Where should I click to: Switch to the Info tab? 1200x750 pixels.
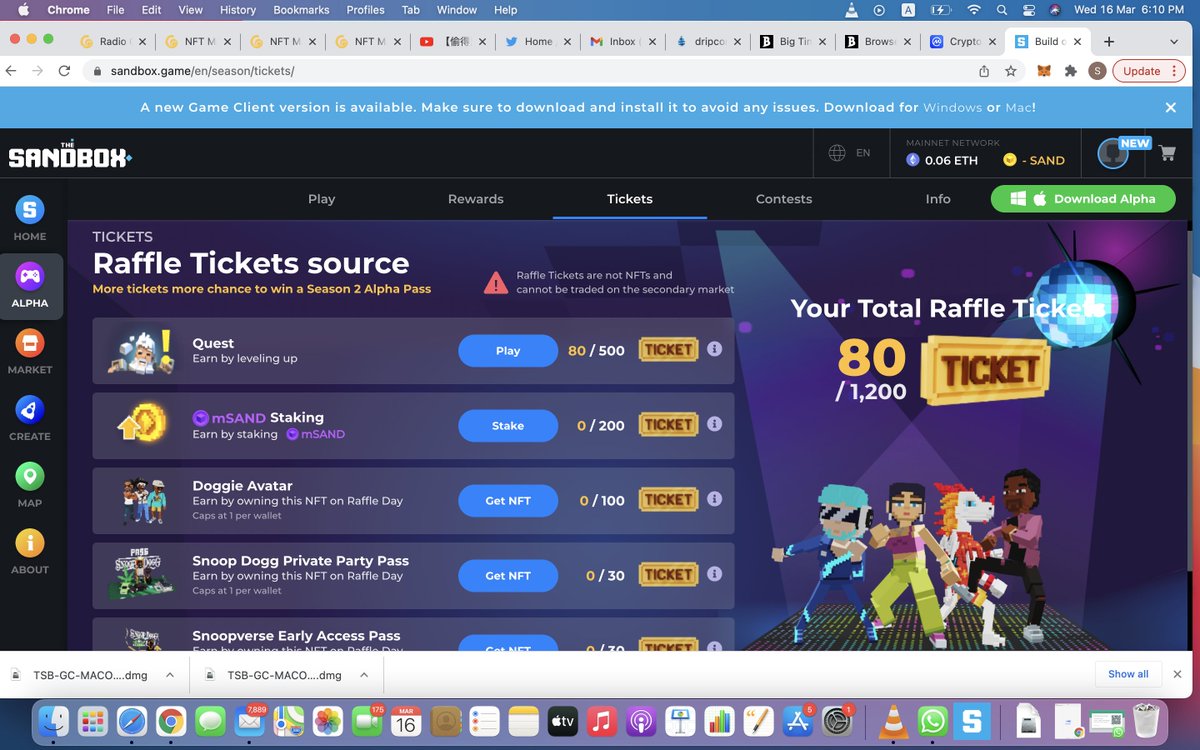[x=938, y=199]
